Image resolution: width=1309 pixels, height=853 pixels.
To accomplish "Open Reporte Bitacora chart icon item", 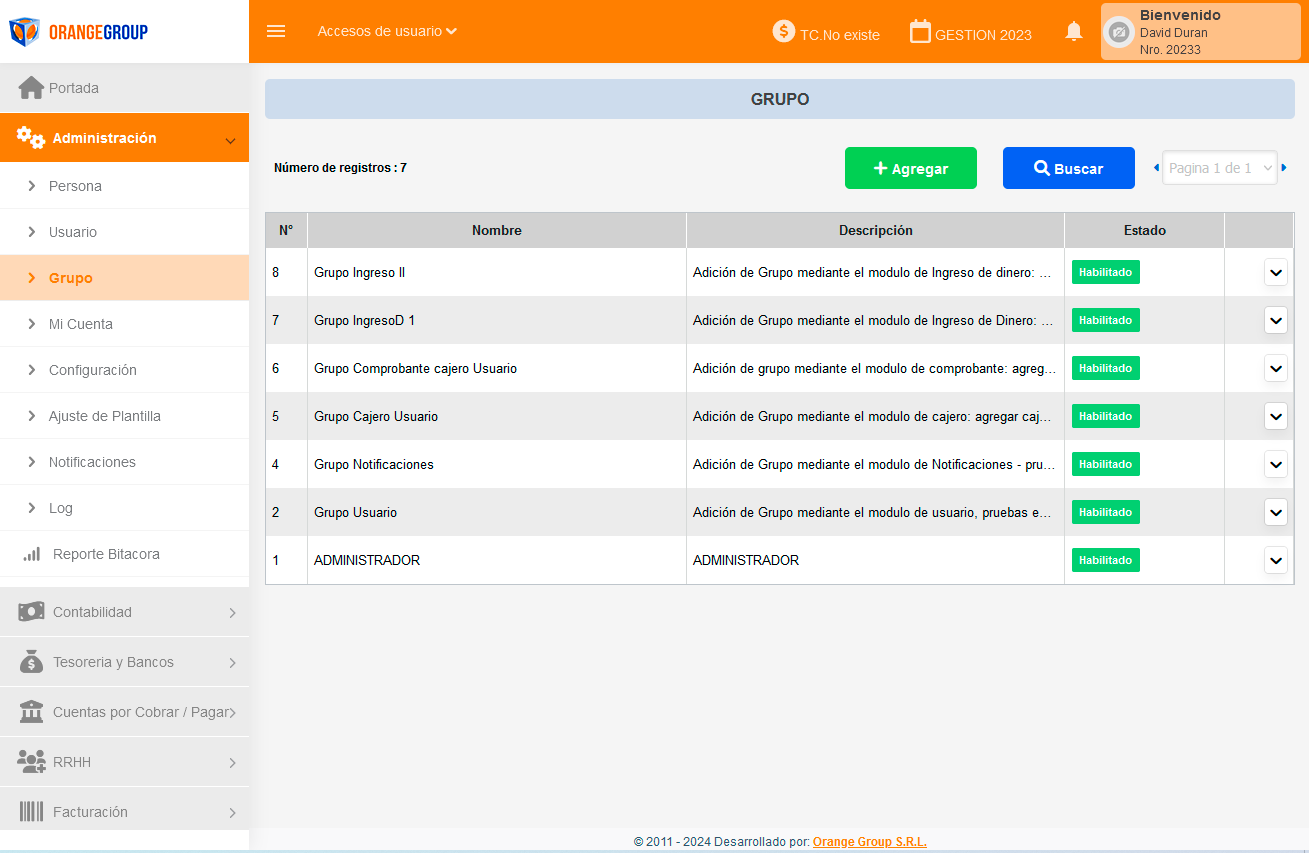I will [x=32, y=554].
